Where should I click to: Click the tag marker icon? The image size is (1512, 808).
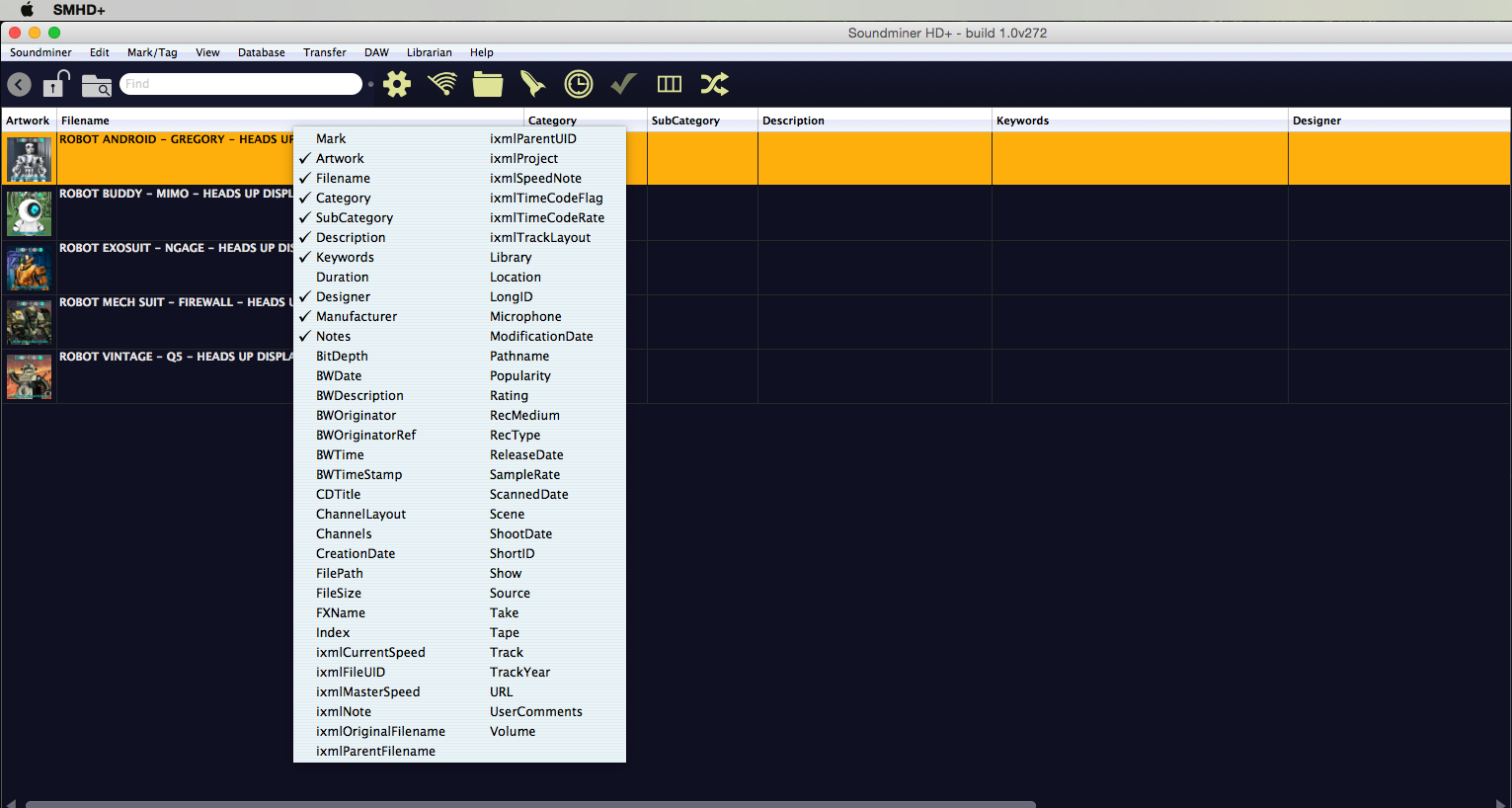click(x=533, y=84)
